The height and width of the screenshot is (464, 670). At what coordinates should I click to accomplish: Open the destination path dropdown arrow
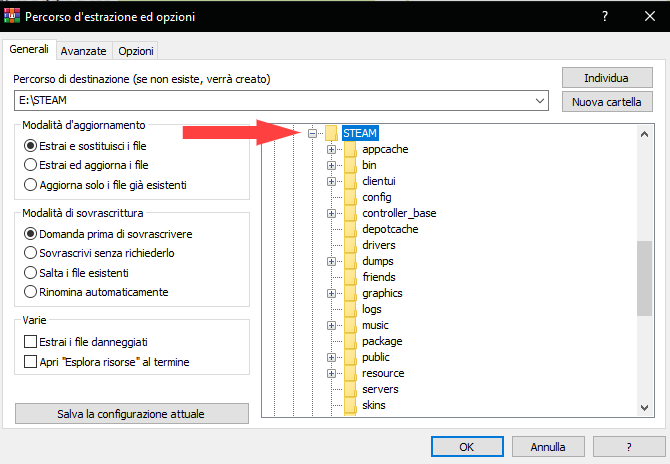[541, 101]
